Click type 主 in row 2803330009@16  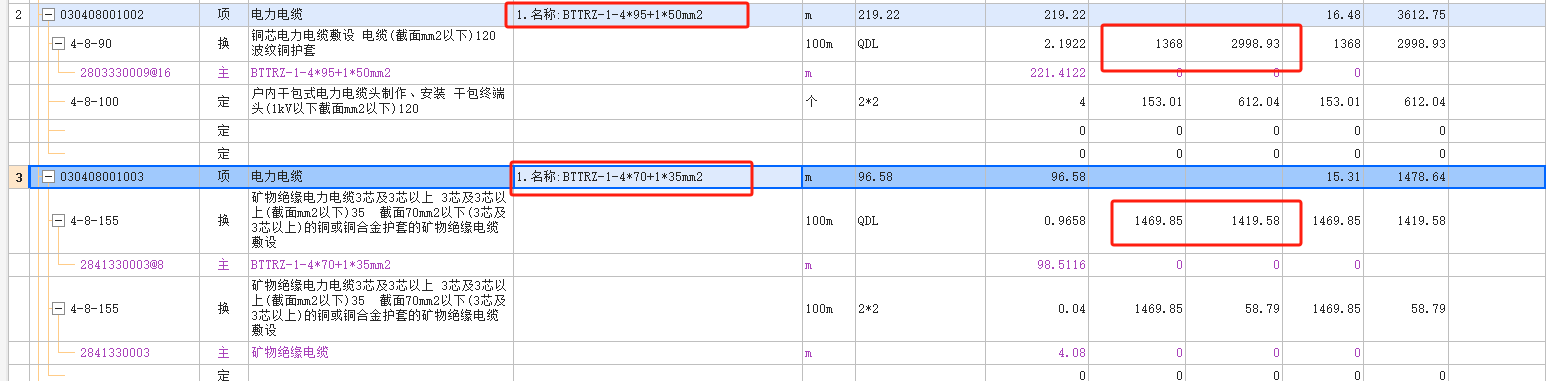[223, 73]
